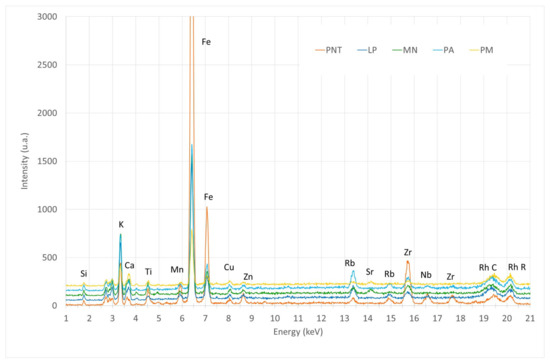Click the 10 keV x-axis tick label
Viewport: 550px width, 362px height.
tap(275, 318)
